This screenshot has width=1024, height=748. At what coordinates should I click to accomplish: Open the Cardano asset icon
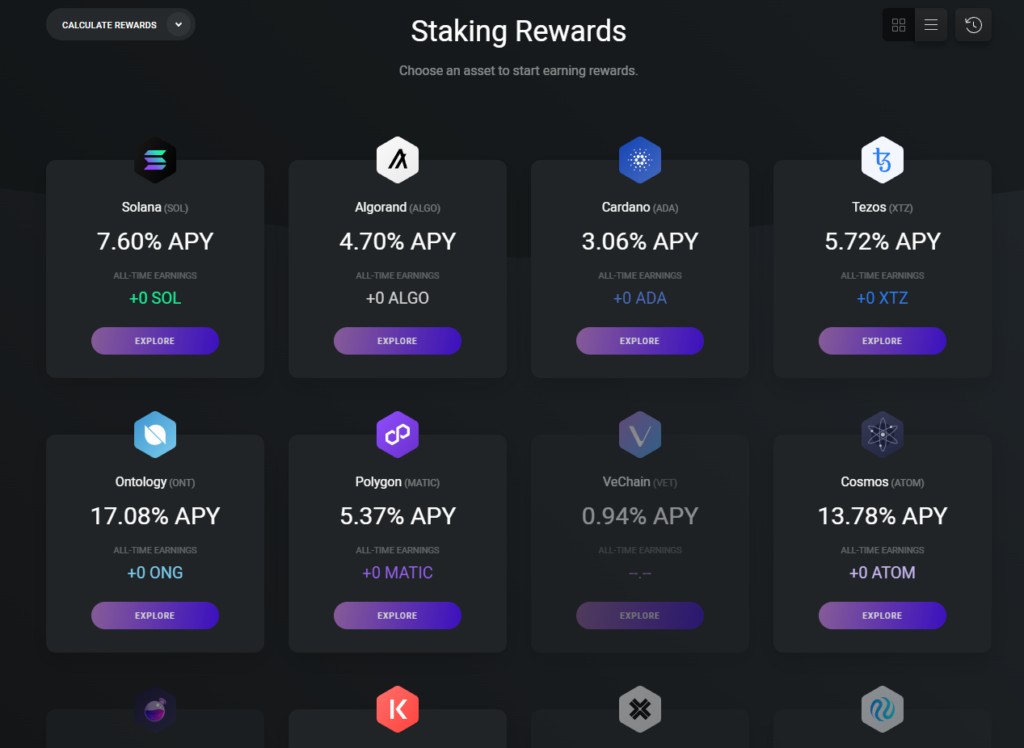[x=639, y=159]
